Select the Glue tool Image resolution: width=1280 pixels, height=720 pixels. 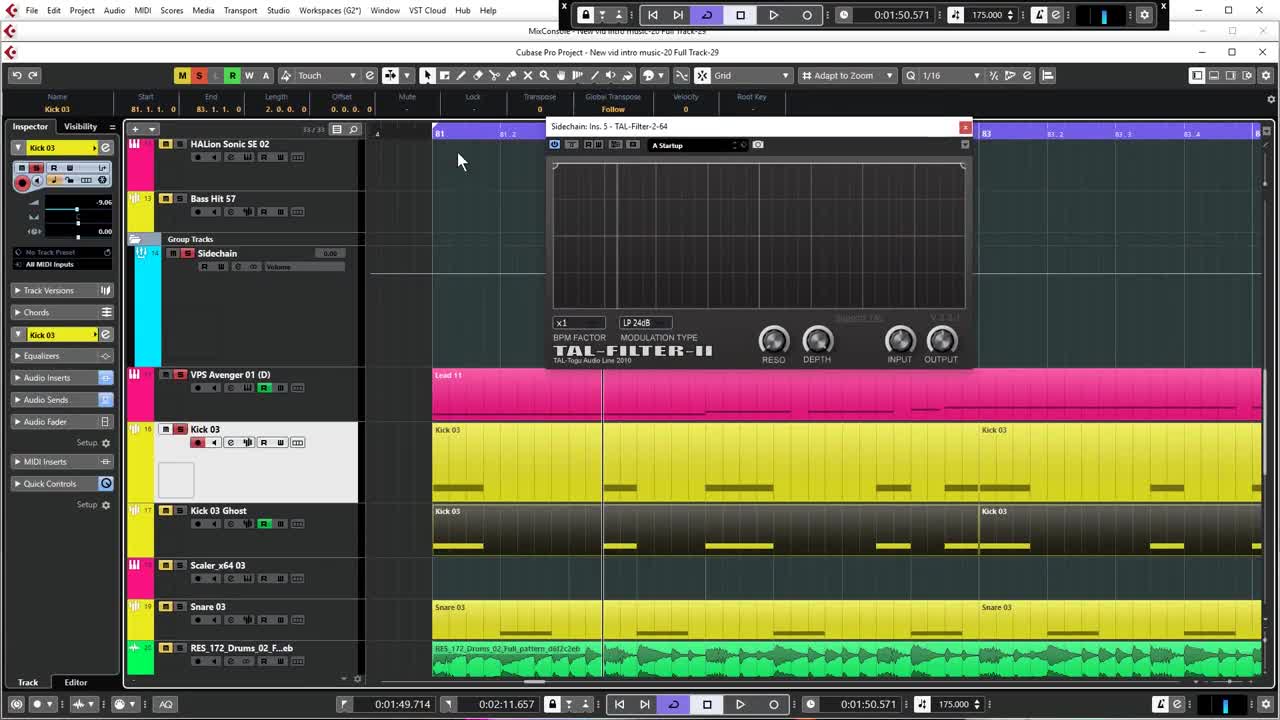point(511,75)
